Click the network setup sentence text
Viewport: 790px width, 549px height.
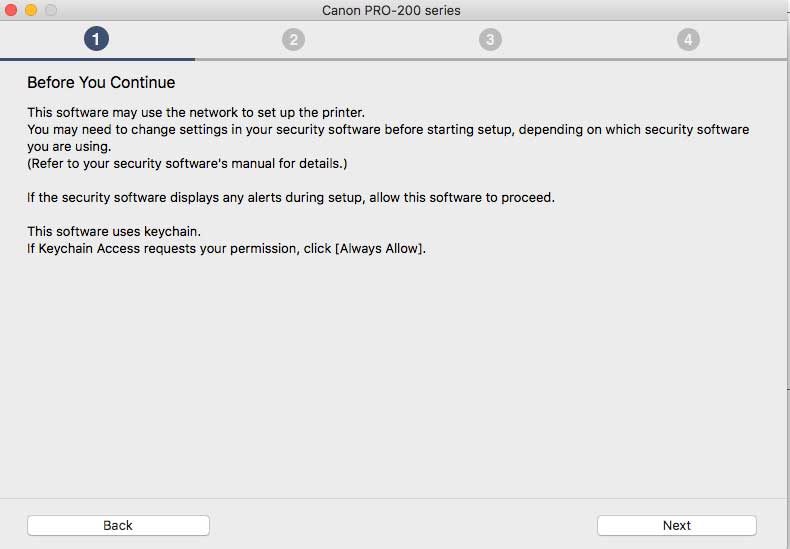point(196,112)
